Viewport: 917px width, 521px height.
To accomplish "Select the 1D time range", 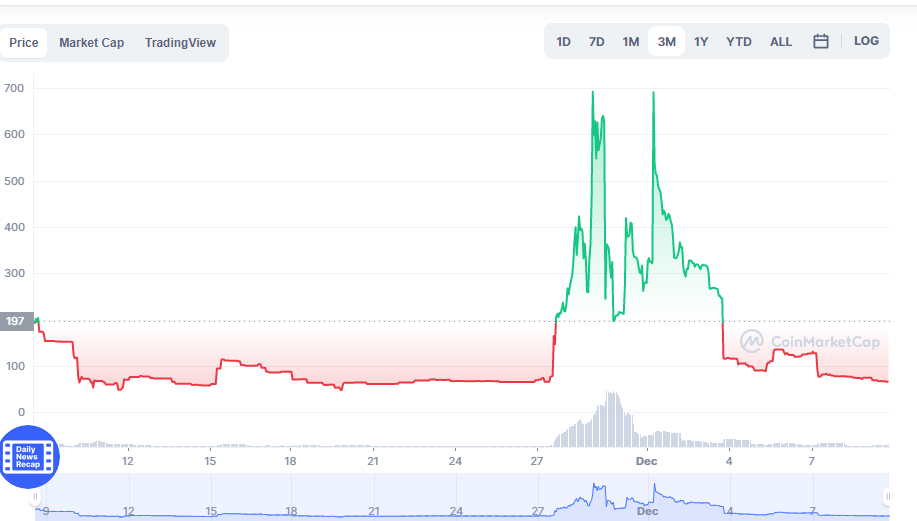I will point(563,42).
